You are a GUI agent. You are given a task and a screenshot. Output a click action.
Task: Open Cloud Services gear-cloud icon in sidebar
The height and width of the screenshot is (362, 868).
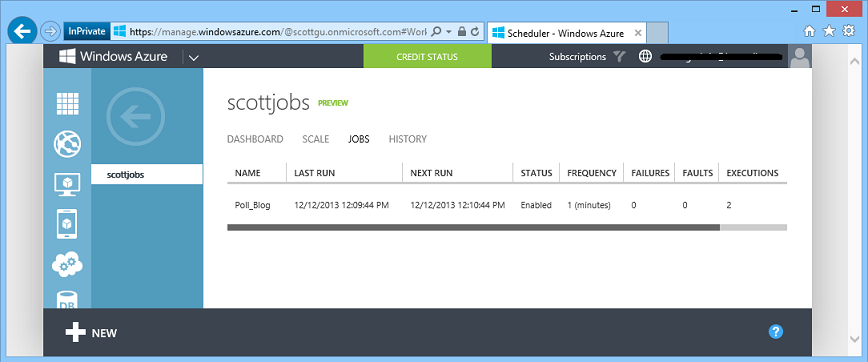[x=68, y=265]
